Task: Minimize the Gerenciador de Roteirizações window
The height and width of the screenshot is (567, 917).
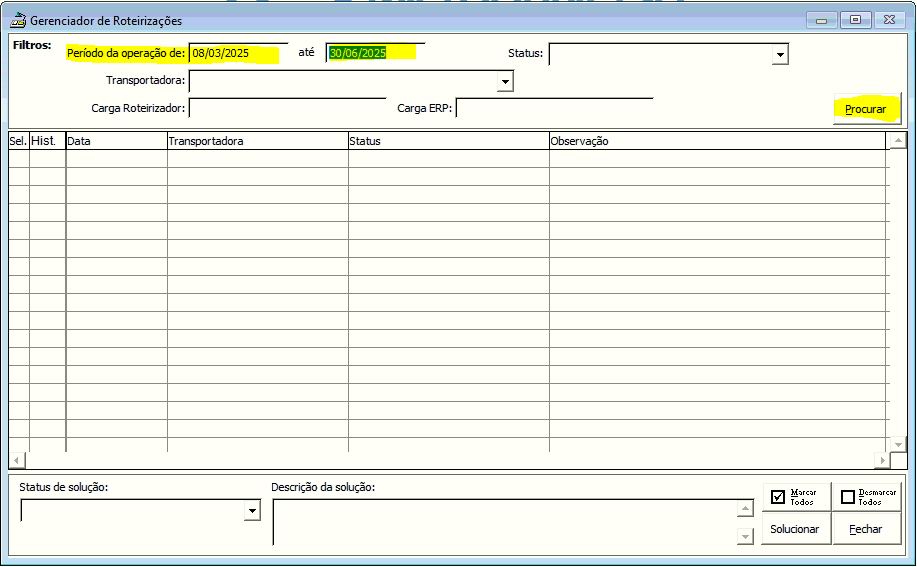Action: coord(822,20)
